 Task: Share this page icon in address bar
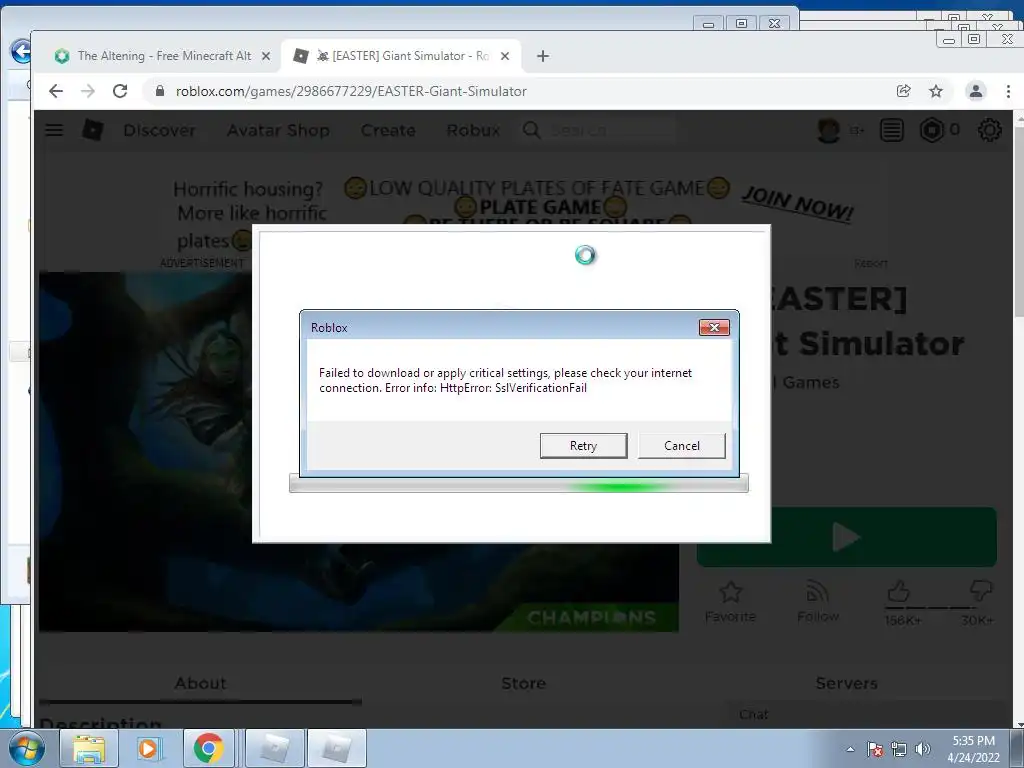tap(904, 91)
